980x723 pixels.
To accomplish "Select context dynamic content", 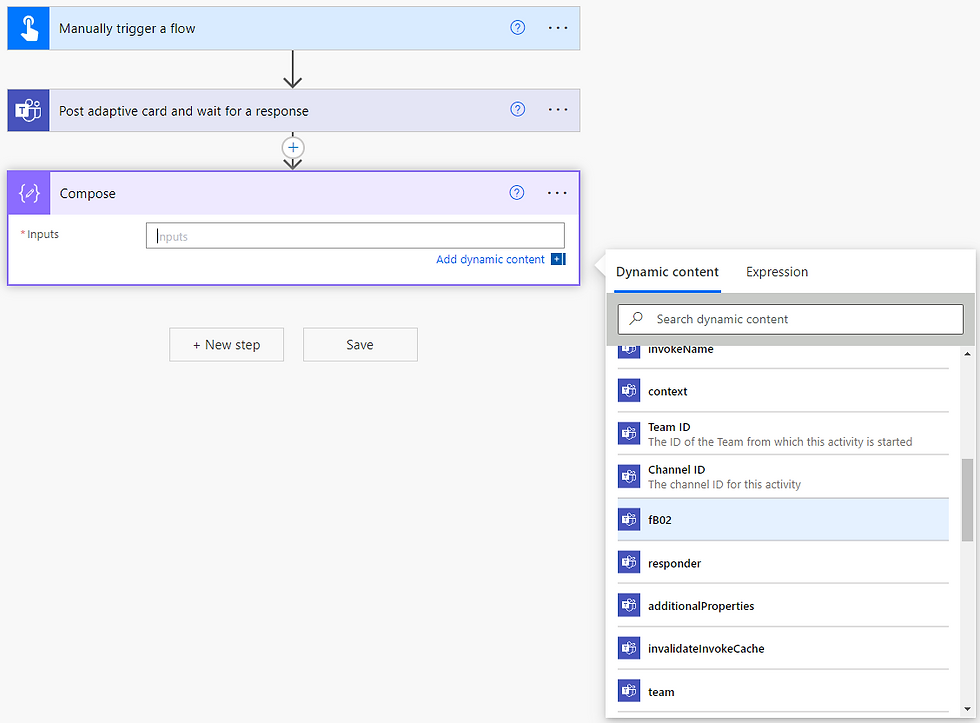I will pyautogui.click(x=783, y=391).
